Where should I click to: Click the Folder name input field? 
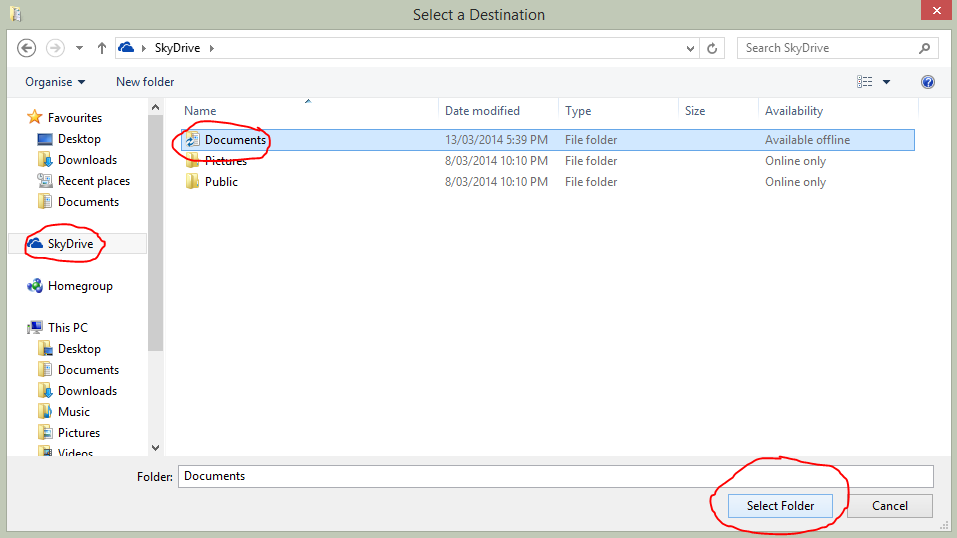[x=555, y=476]
